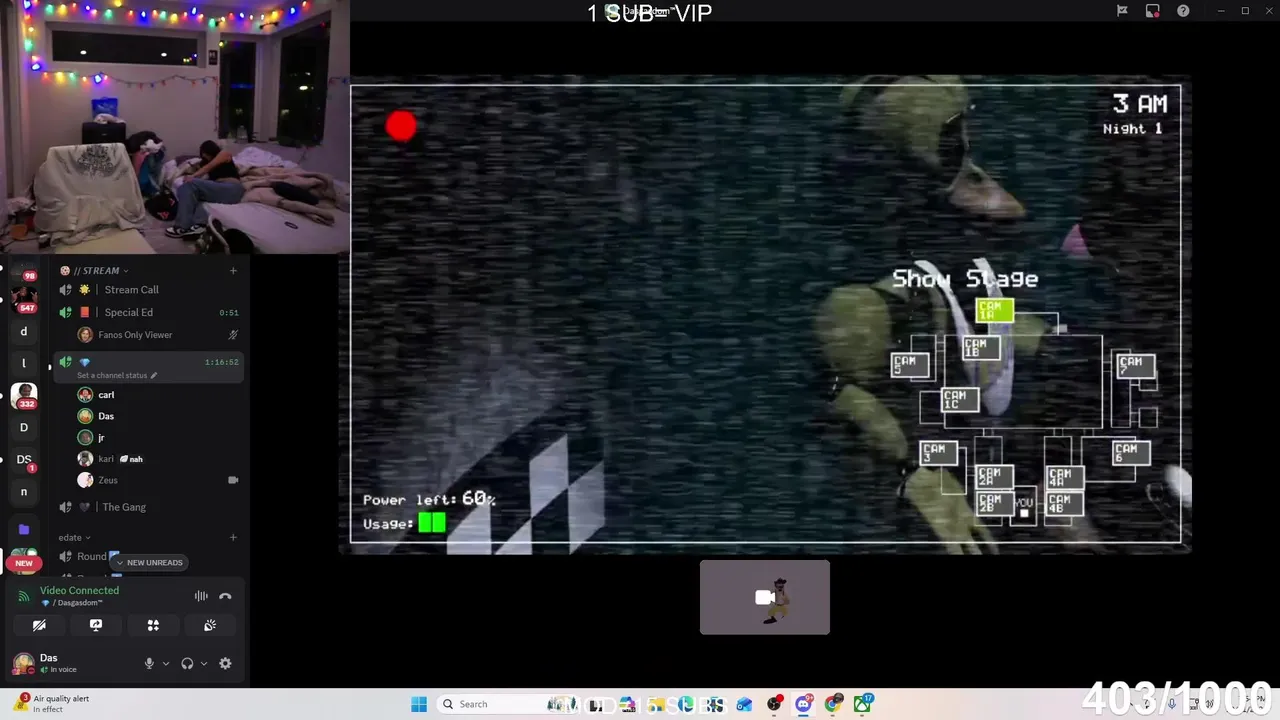1280x720 pixels.
Task: Open the 'l' server icon
Action: (x=24, y=363)
